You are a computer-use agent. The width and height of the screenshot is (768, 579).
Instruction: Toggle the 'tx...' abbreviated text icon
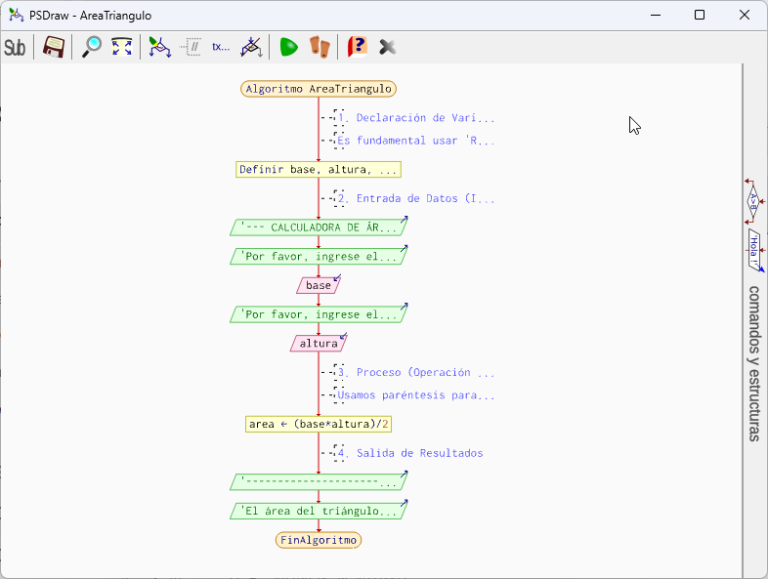(x=221, y=47)
